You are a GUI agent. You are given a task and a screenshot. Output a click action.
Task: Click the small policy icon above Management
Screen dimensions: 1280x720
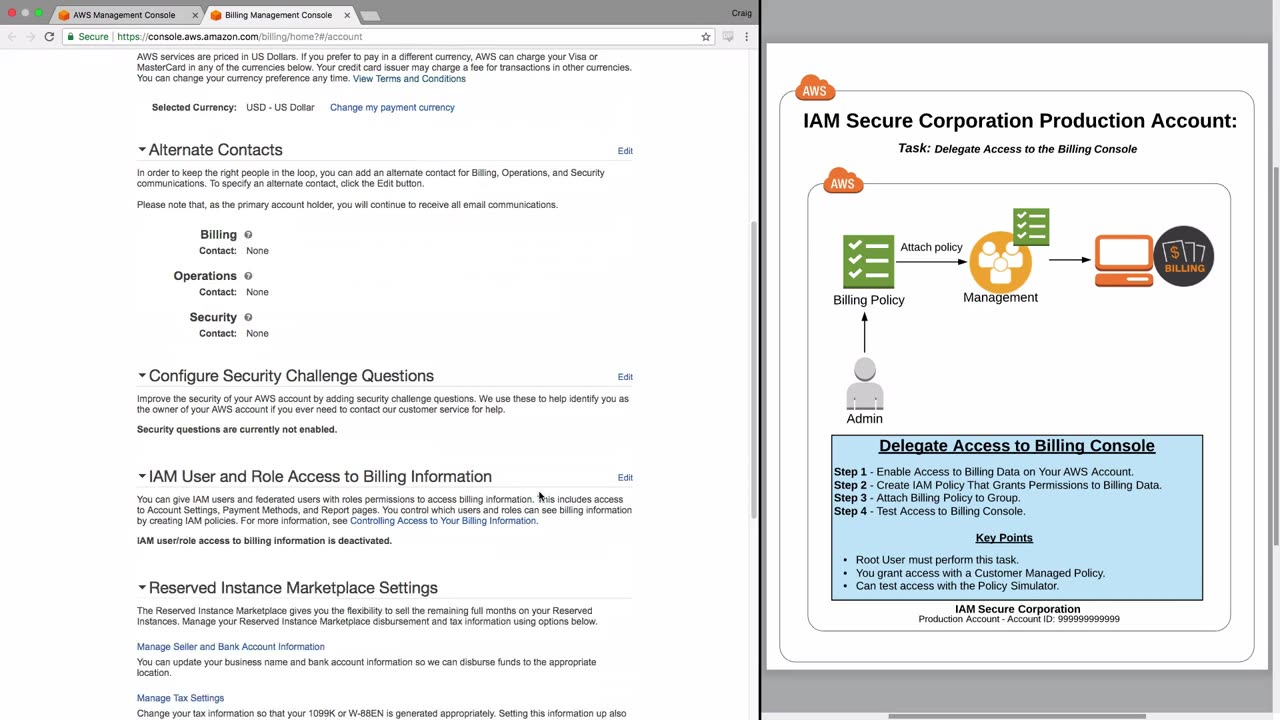tap(1031, 227)
